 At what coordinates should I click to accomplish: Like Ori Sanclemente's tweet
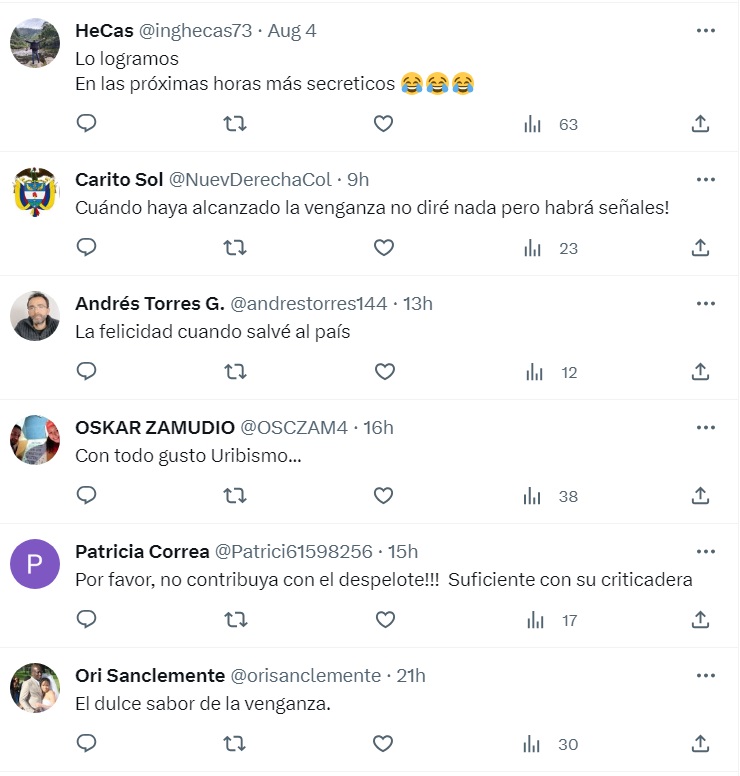click(x=384, y=743)
